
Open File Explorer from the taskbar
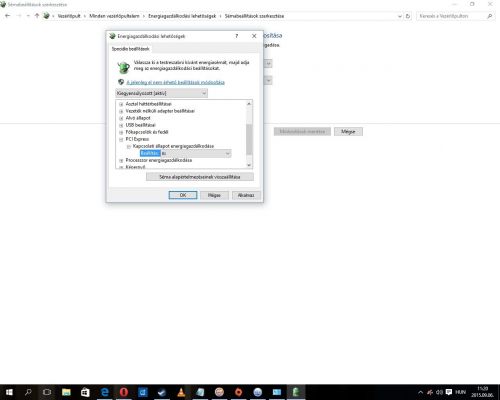tap(66, 392)
